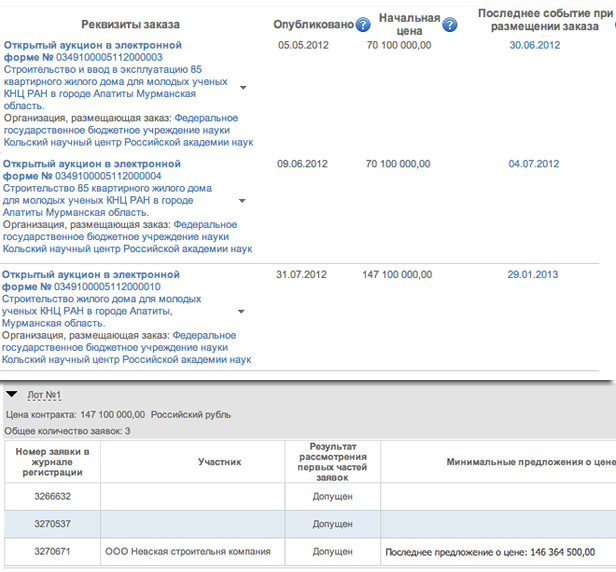Select application number 3270537
The height and width of the screenshot is (572, 616).
(52, 524)
